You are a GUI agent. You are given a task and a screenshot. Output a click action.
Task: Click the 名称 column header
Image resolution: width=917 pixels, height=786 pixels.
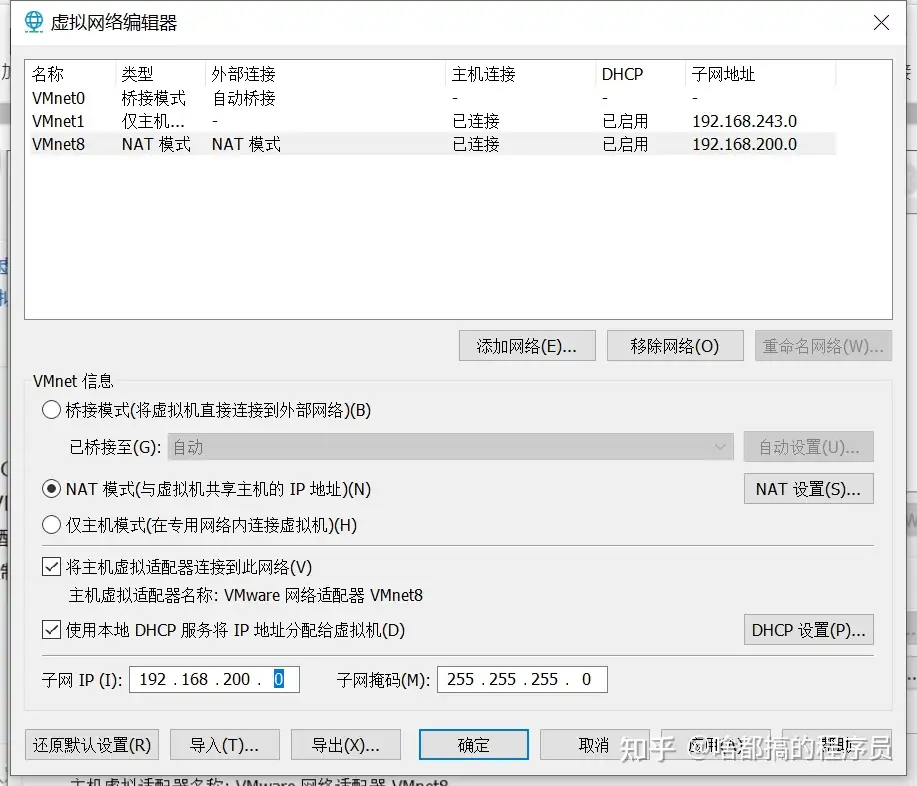coord(72,74)
